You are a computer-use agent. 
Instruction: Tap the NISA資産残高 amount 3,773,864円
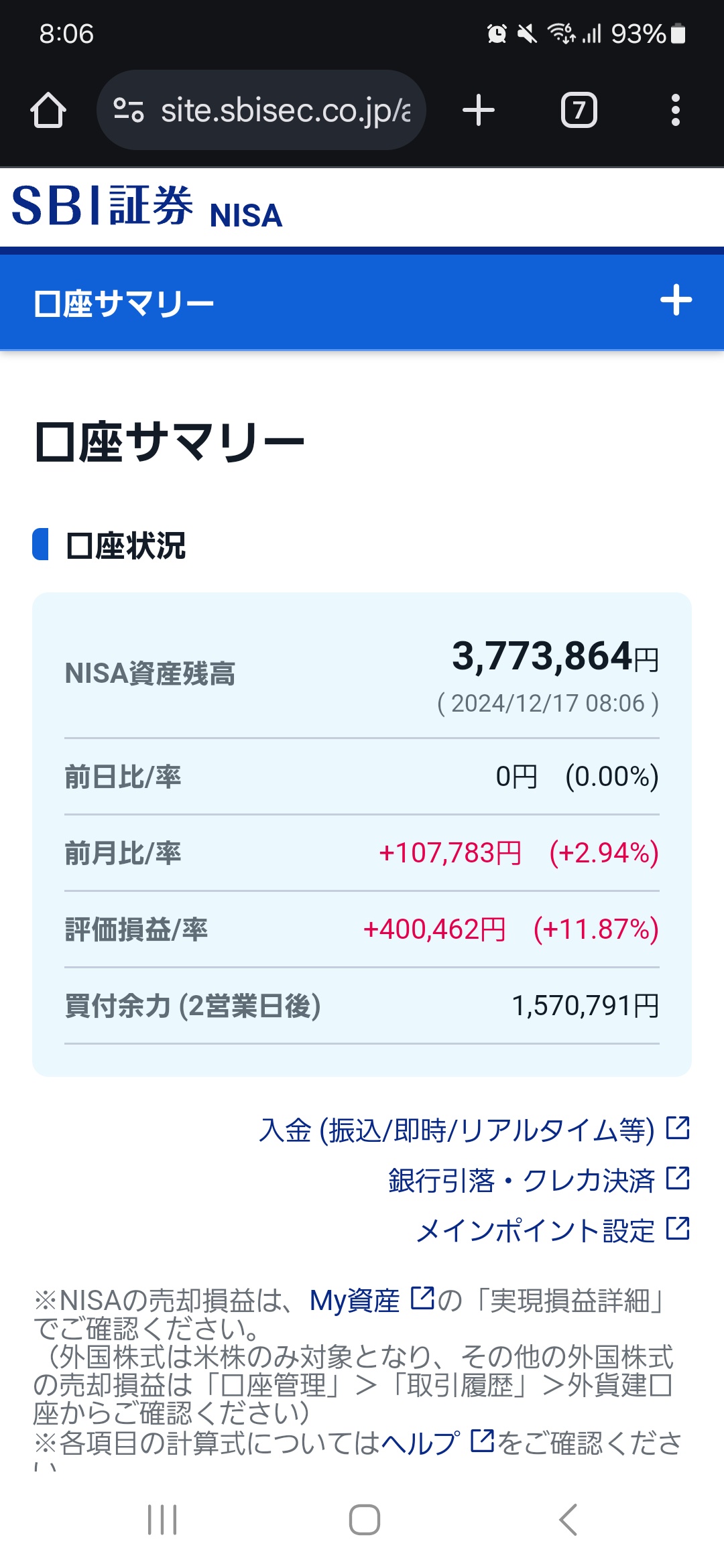(555, 655)
